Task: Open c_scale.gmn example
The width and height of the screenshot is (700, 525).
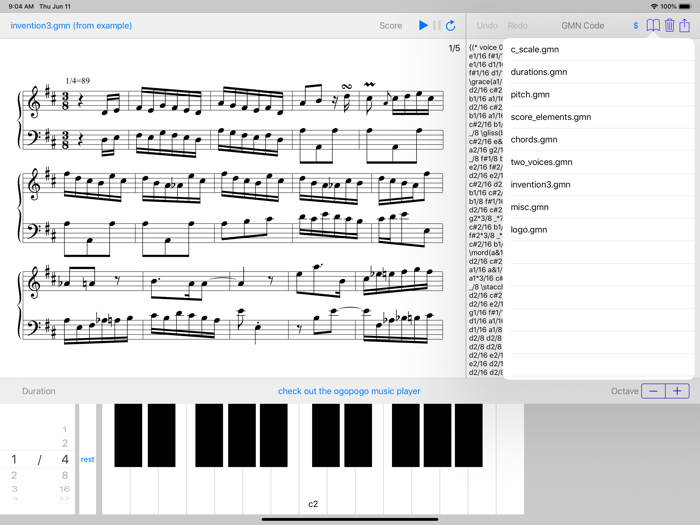Action: [598, 50]
